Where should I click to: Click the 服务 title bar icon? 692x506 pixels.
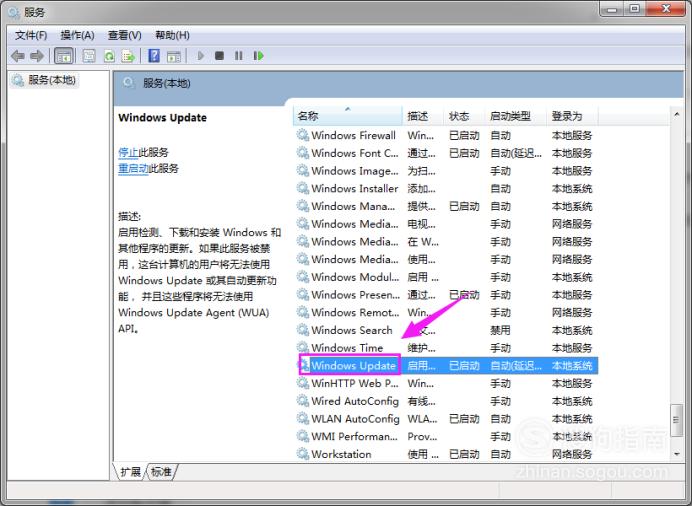coord(14,12)
